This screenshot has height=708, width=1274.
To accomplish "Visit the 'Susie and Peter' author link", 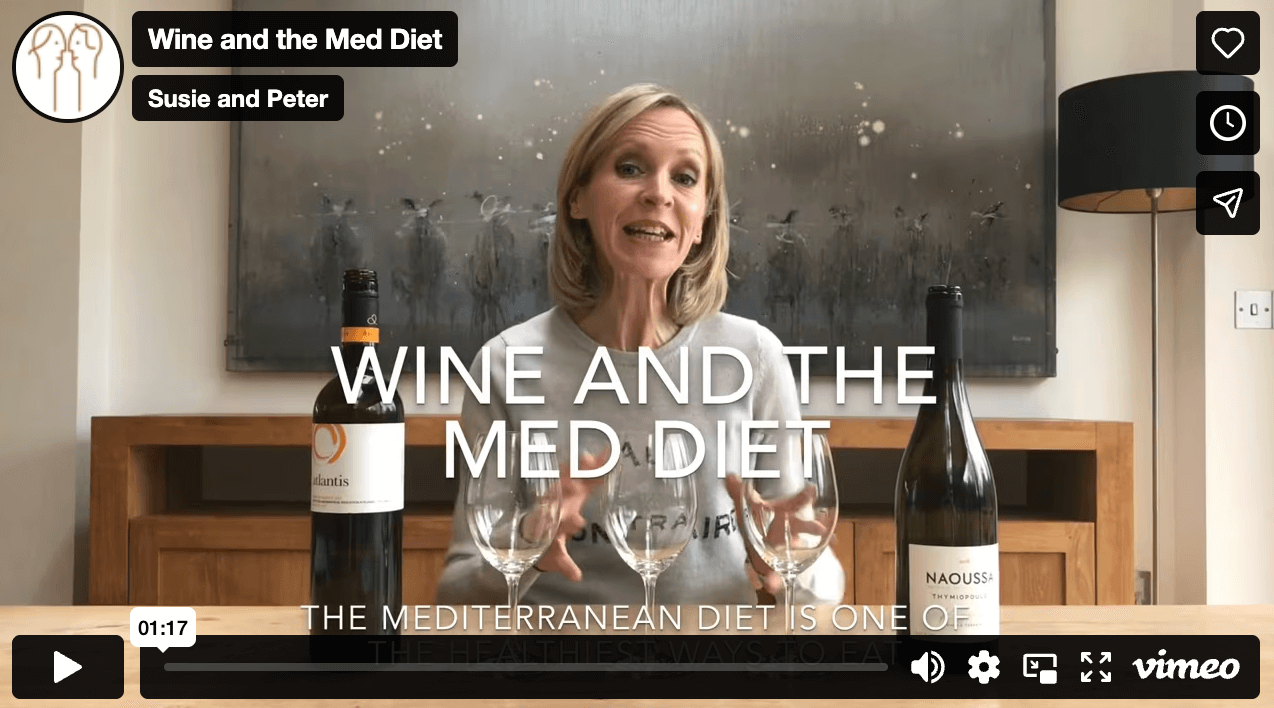I will click(x=238, y=98).
